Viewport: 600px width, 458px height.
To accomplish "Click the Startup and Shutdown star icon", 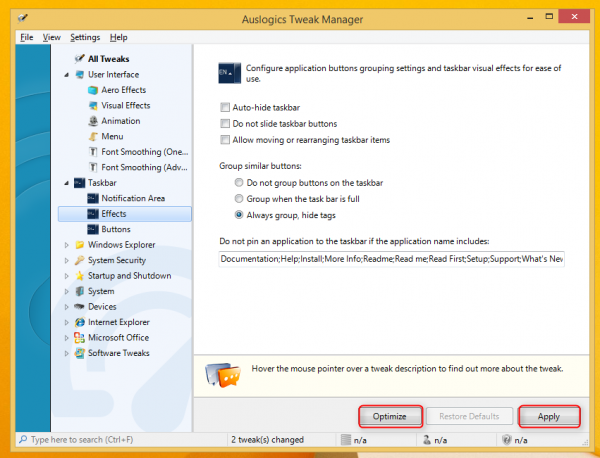I will point(80,275).
